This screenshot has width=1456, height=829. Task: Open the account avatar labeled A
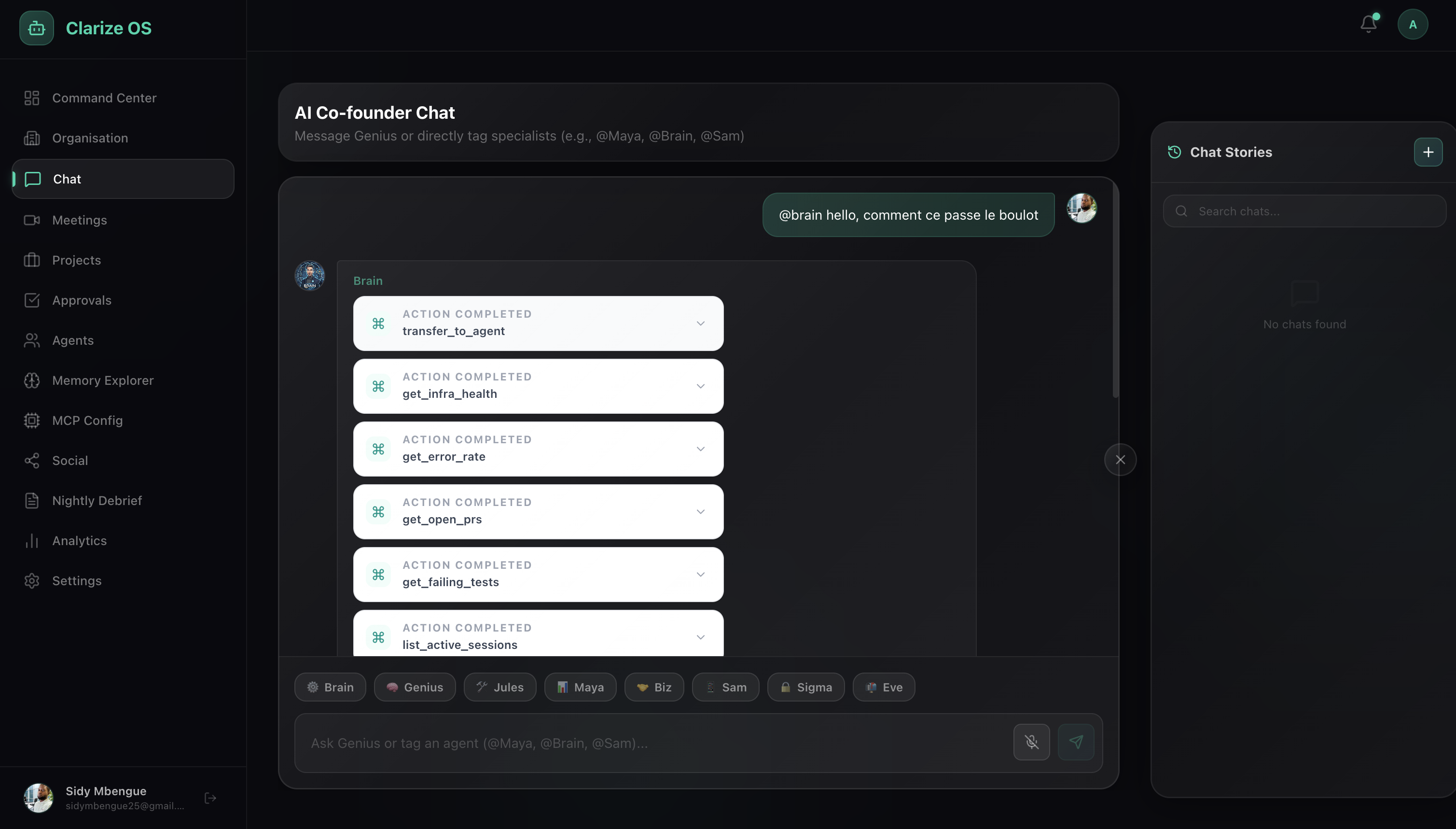point(1412,25)
